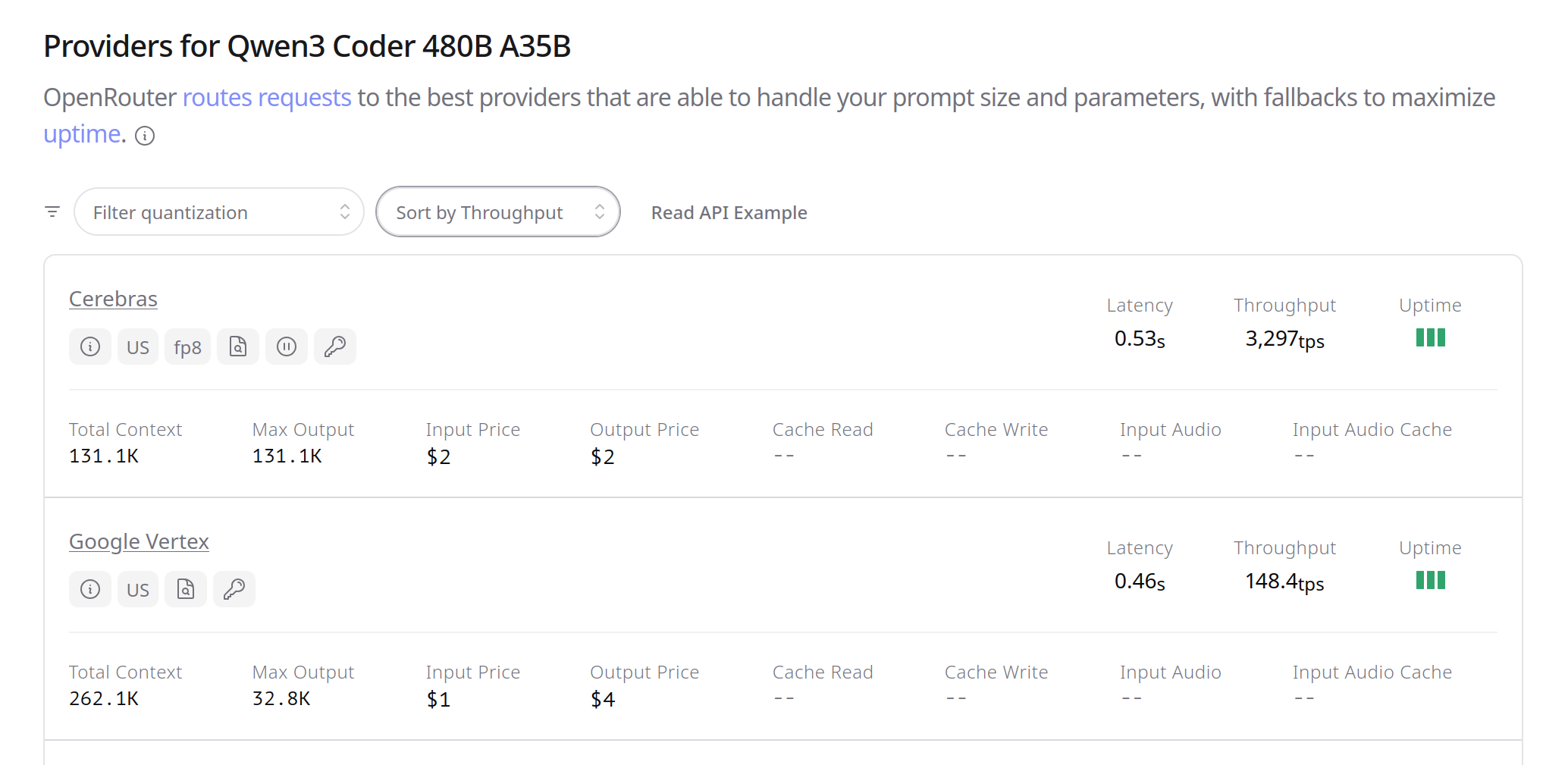Open the Filter quantization dropdown
Image resolution: width=1568 pixels, height=765 pixels.
[x=219, y=212]
